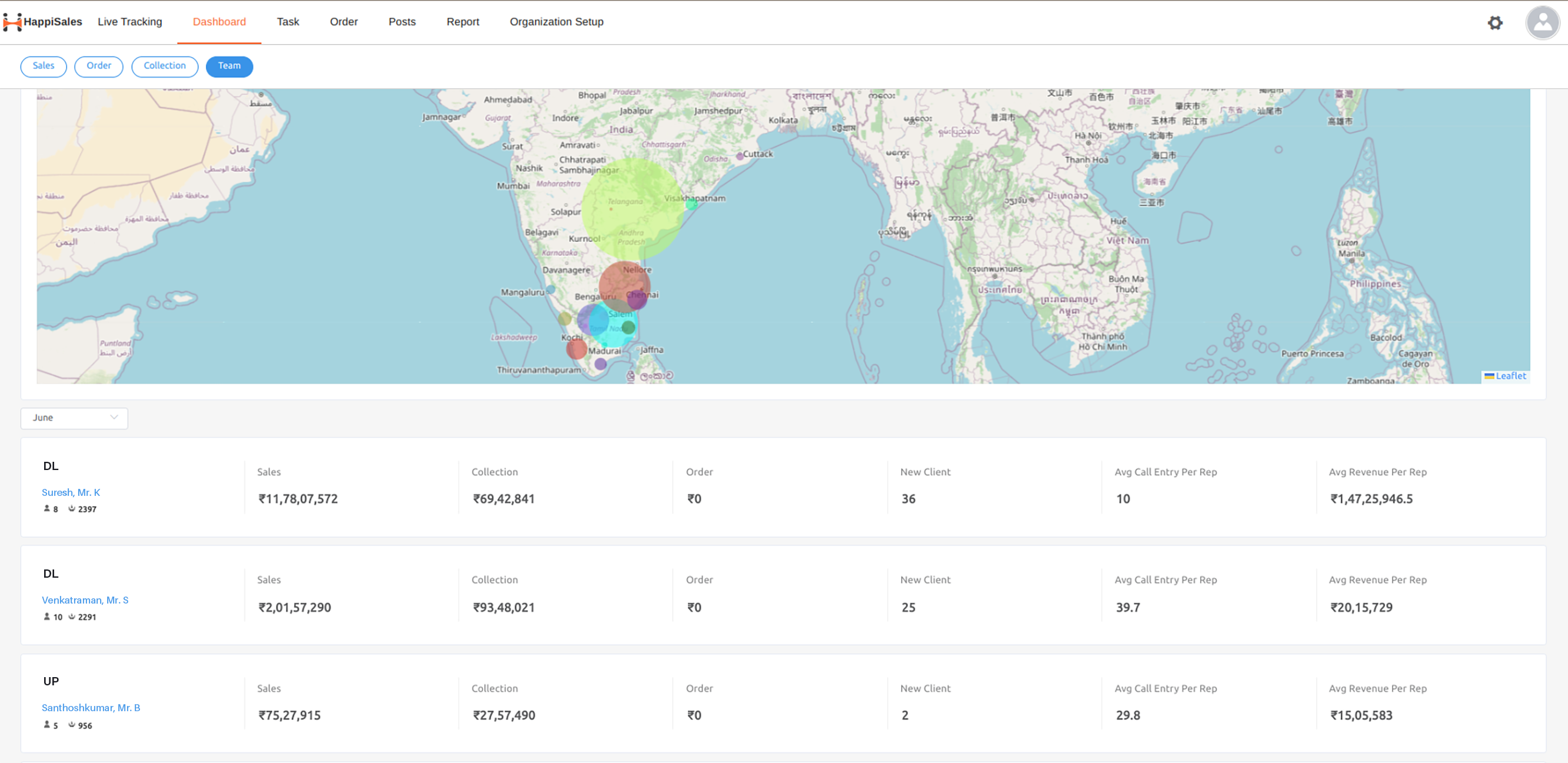Screen dimensions: 1568x763
Task: Click the download icon beside 956
Action: point(72,725)
